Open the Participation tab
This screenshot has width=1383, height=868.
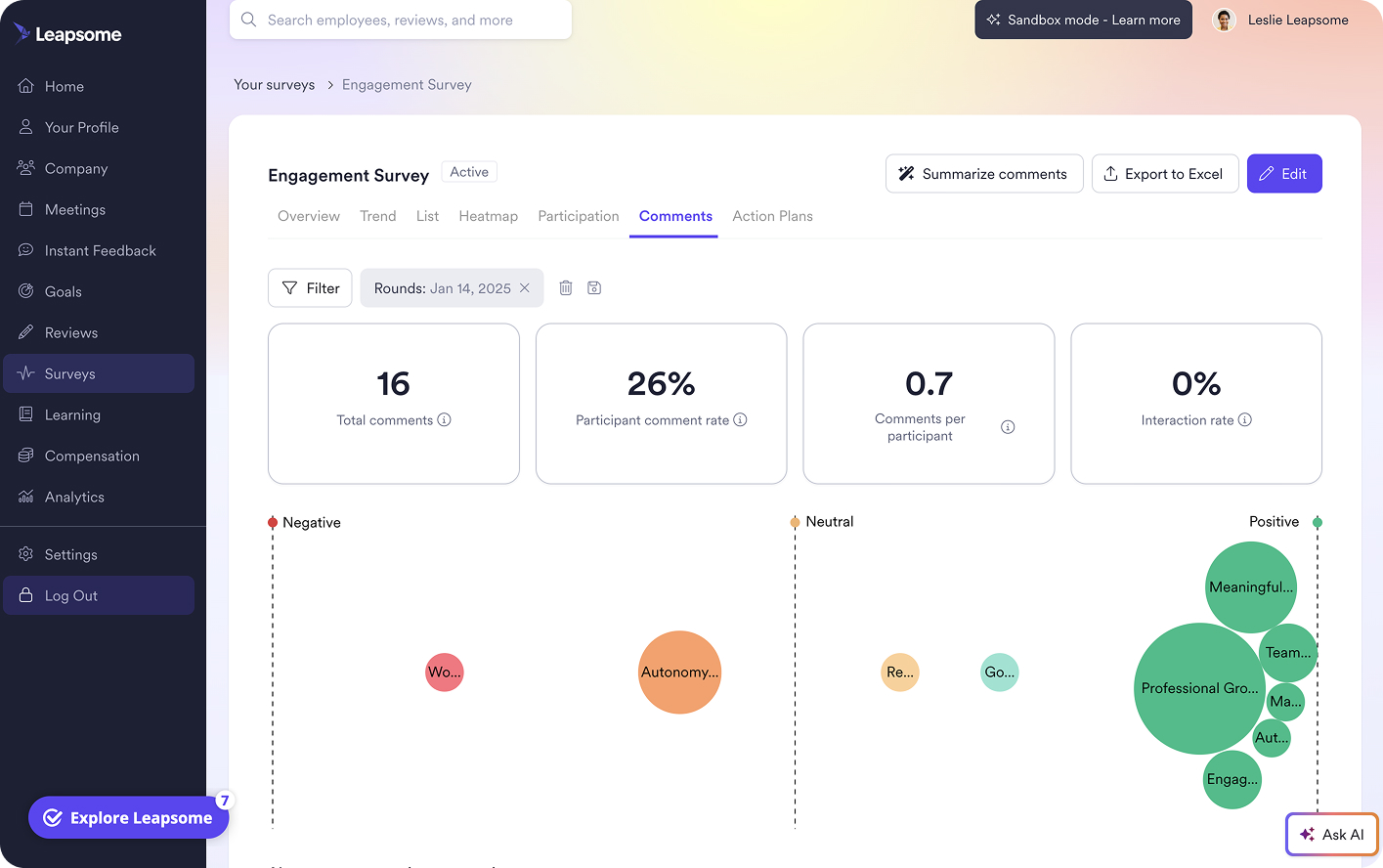[578, 216]
